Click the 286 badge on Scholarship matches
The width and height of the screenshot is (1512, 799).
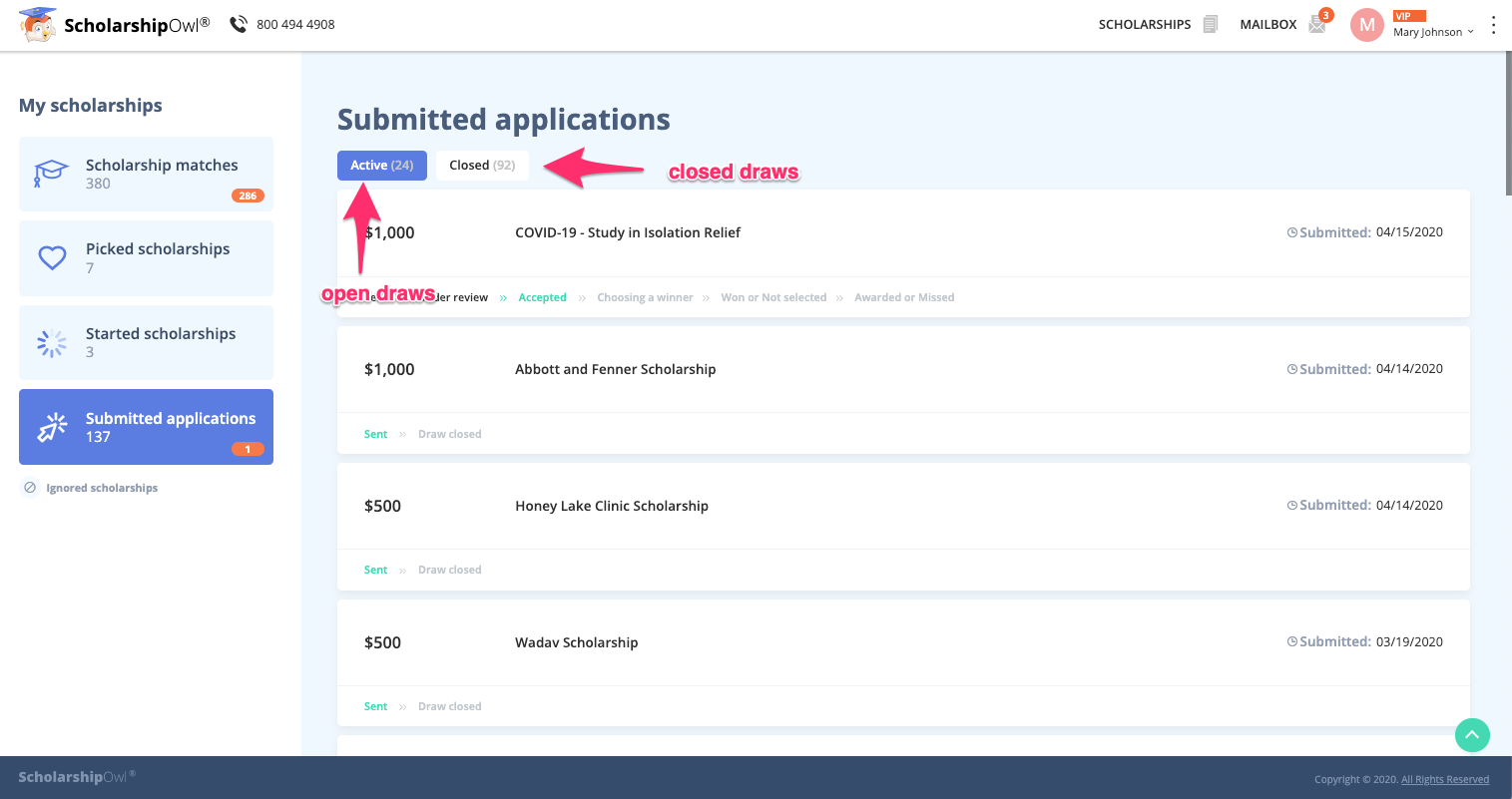tap(248, 196)
